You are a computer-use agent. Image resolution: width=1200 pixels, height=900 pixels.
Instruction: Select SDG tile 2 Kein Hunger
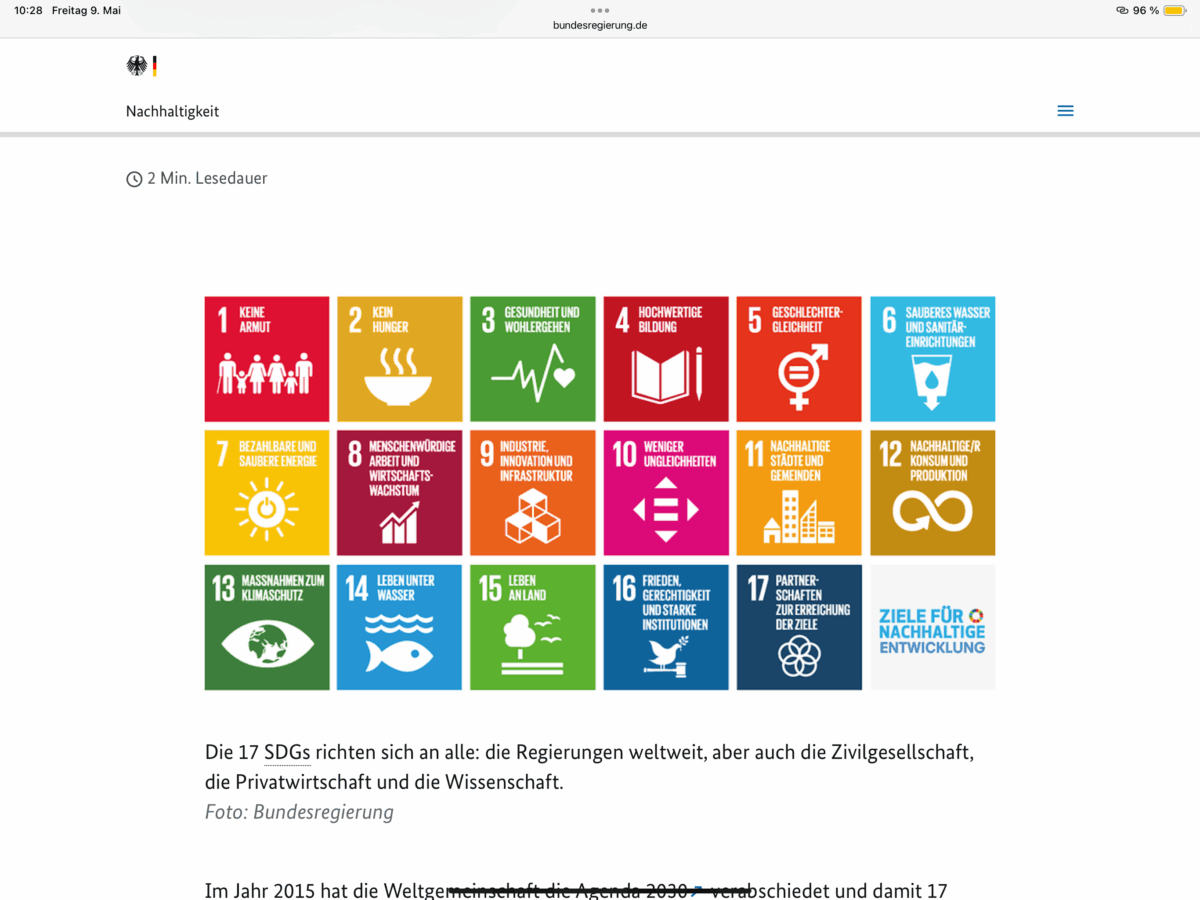tap(400, 359)
